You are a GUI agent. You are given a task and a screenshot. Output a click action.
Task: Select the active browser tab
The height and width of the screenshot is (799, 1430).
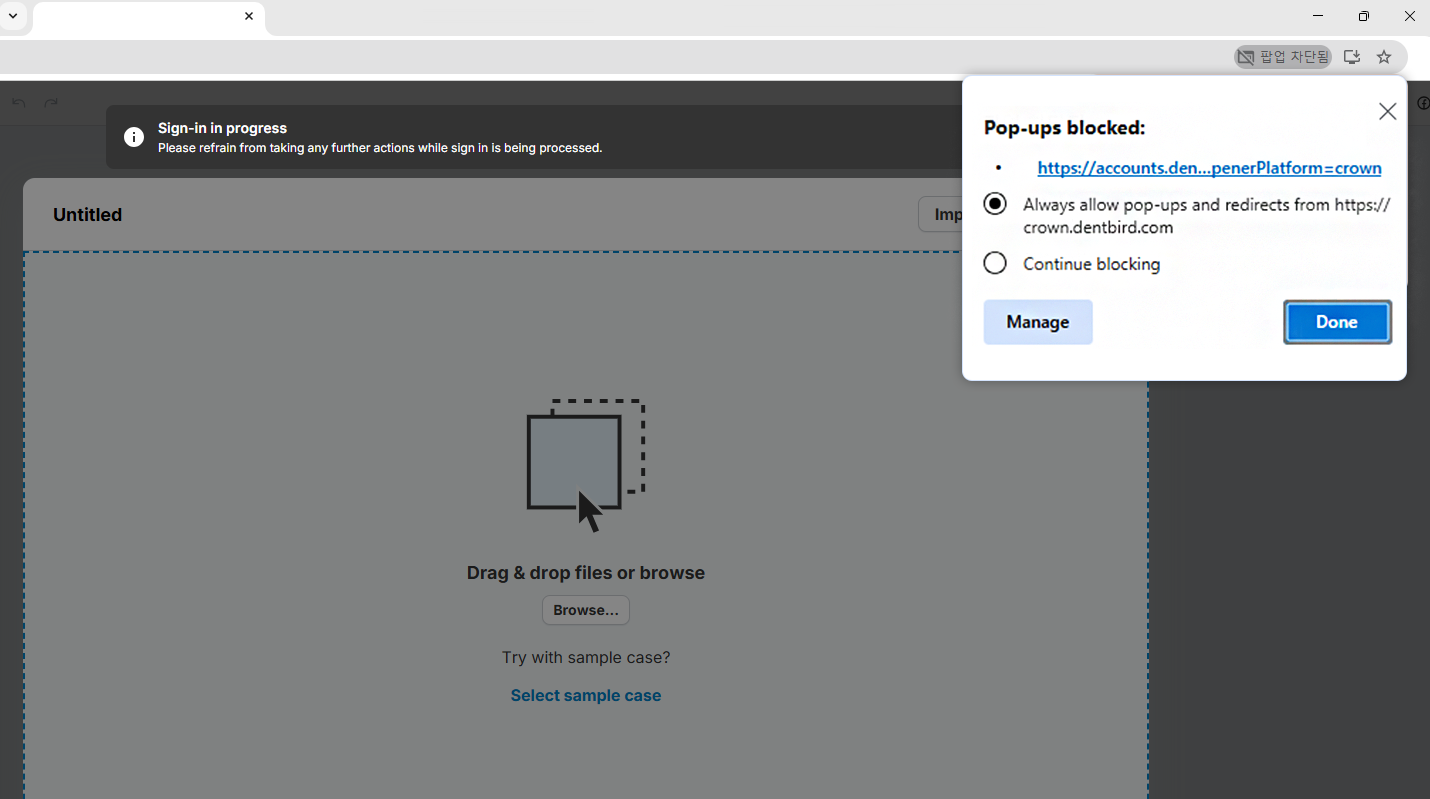140,17
